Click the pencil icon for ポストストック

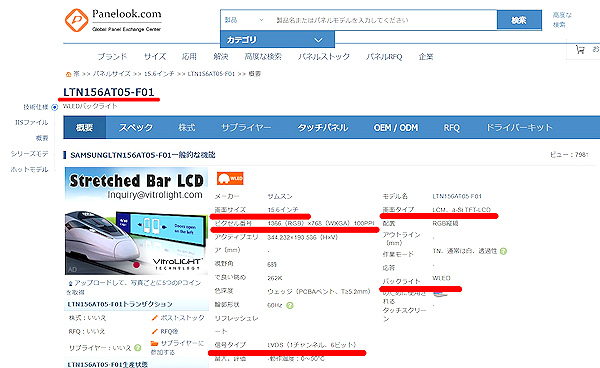[155, 318]
